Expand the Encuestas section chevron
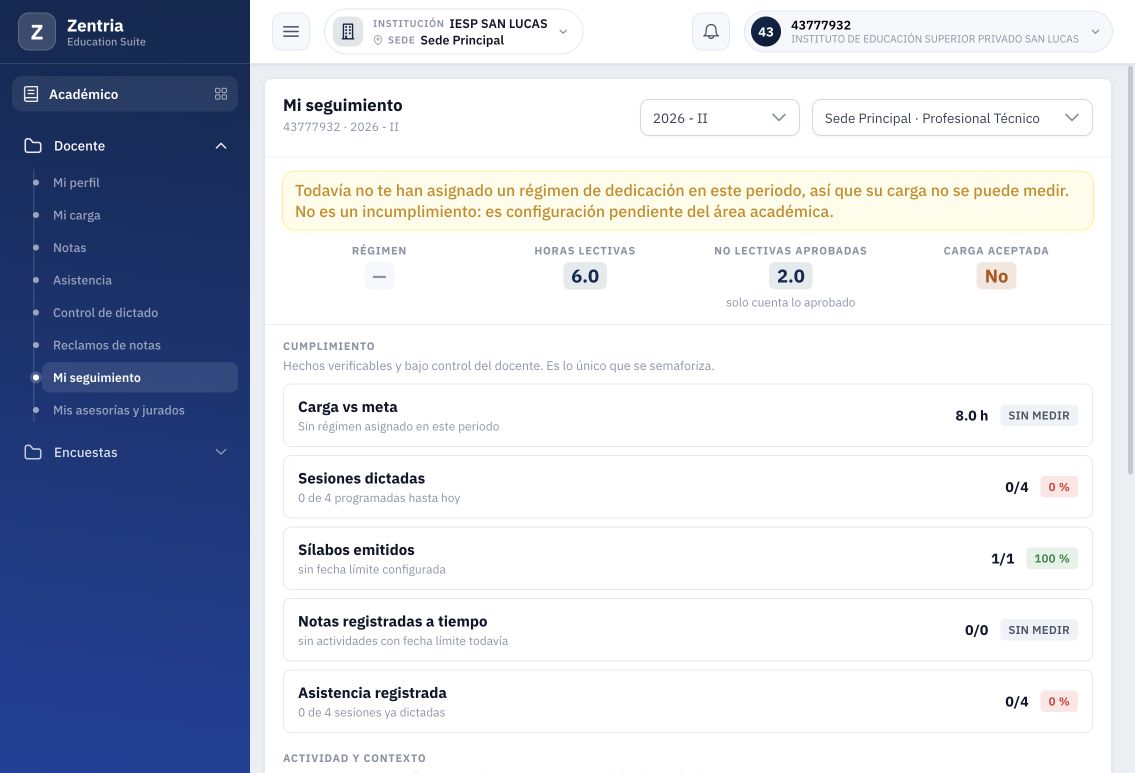The height and width of the screenshot is (773, 1135). pos(221,452)
